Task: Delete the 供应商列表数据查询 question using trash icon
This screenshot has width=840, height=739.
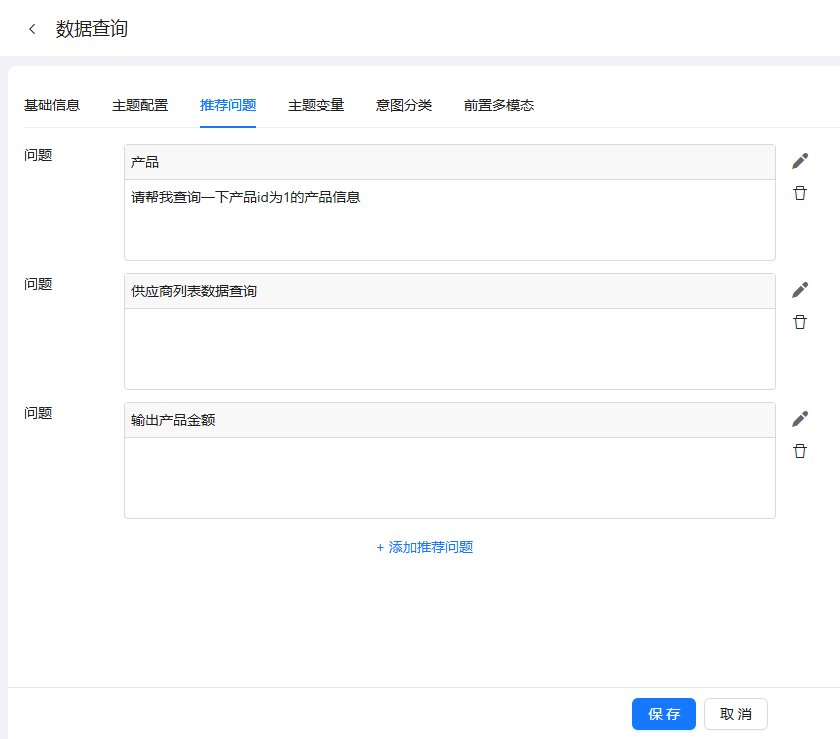Action: 800,322
